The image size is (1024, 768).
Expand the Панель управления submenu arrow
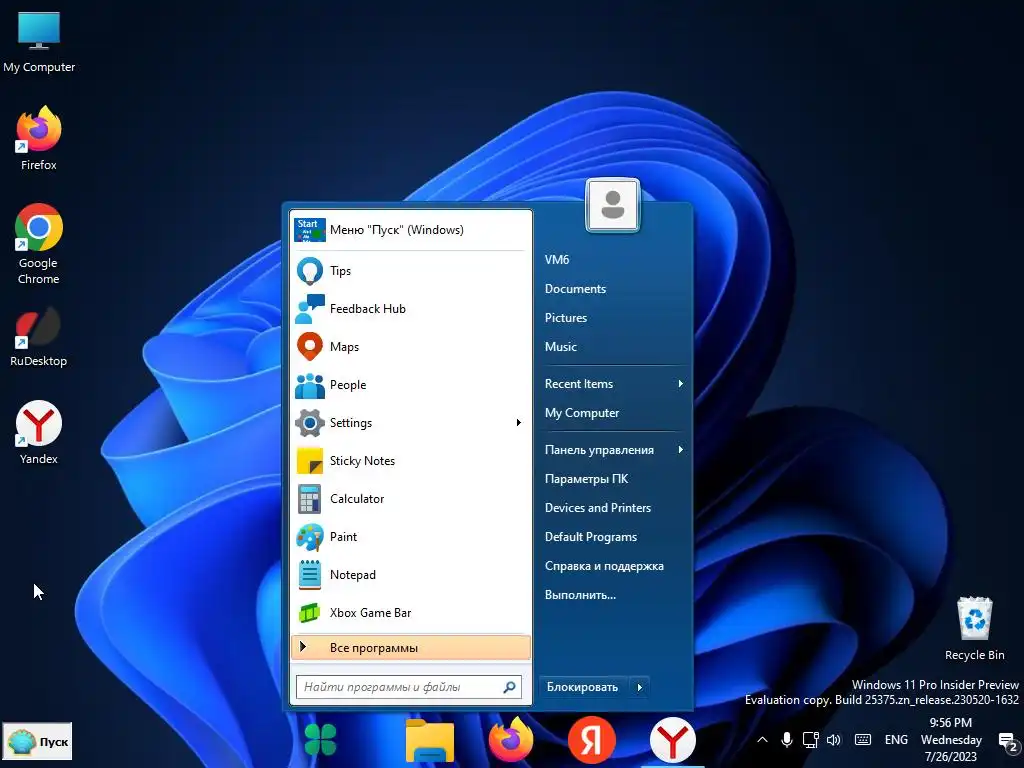pyautogui.click(x=680, y=450)
